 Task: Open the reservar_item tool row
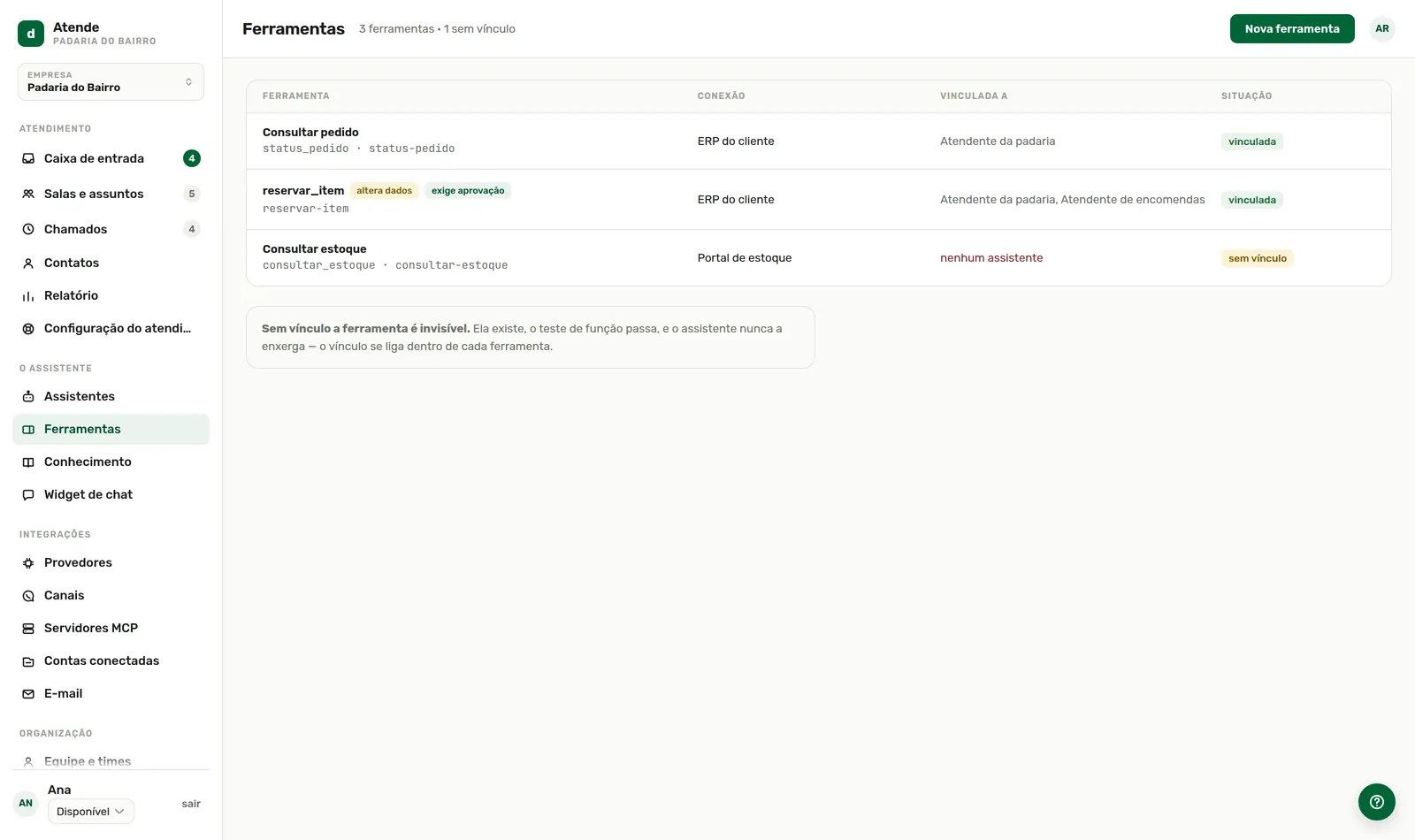click(818, 199)
